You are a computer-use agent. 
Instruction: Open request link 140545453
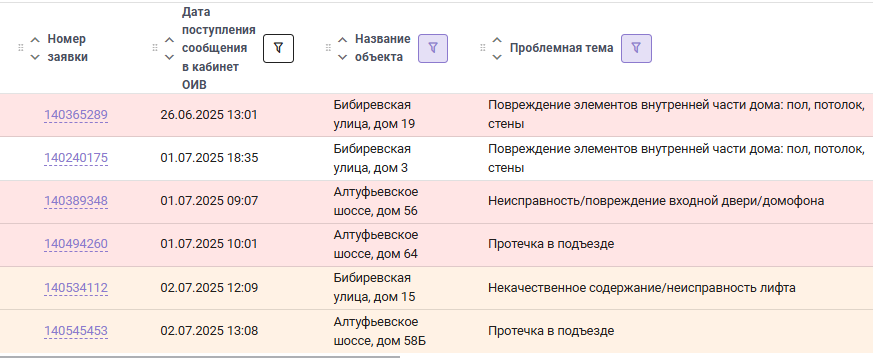tap(76, 332)
